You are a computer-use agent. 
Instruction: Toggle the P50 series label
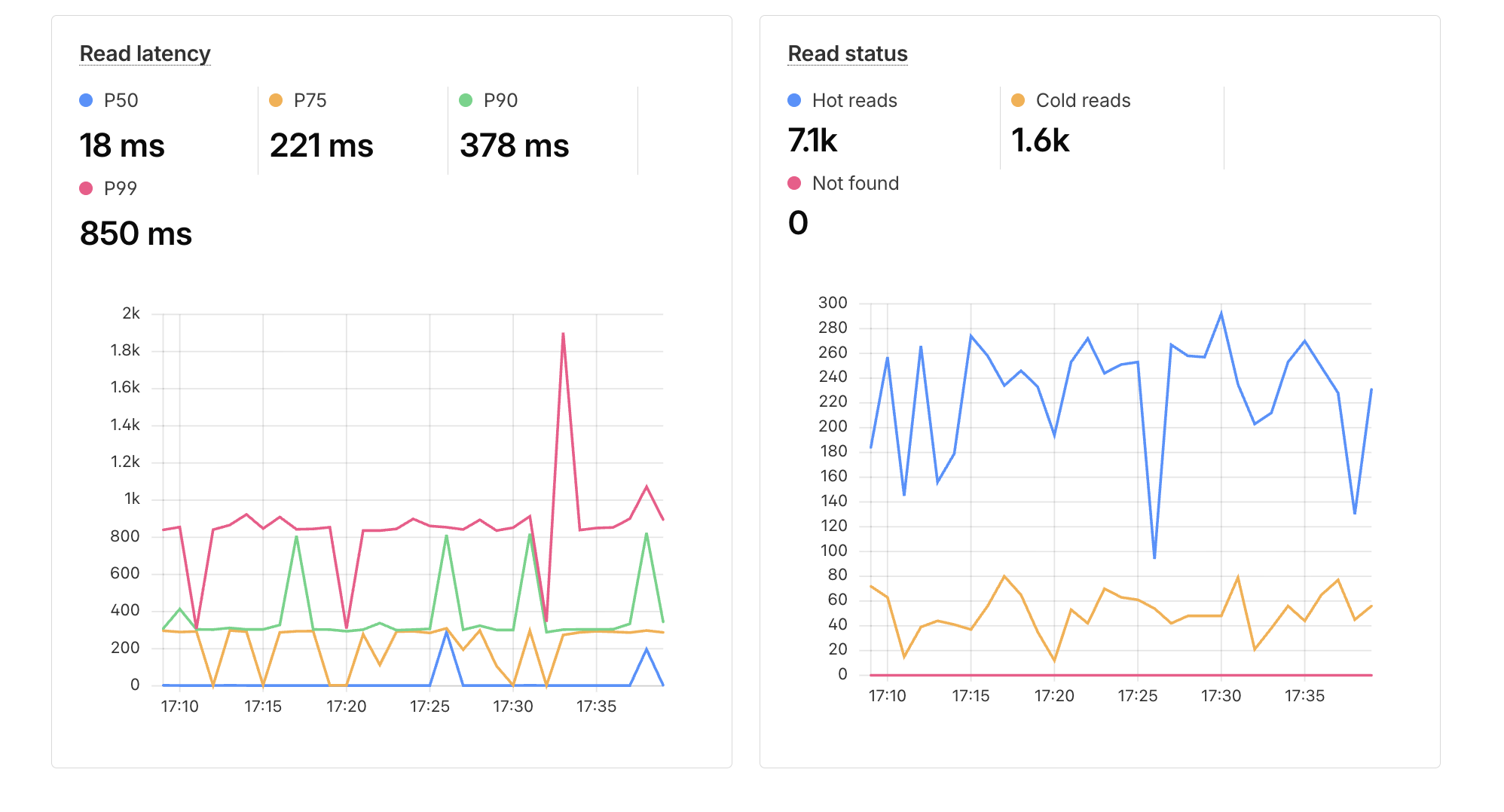pyautogui.click(x=121, y=100)
